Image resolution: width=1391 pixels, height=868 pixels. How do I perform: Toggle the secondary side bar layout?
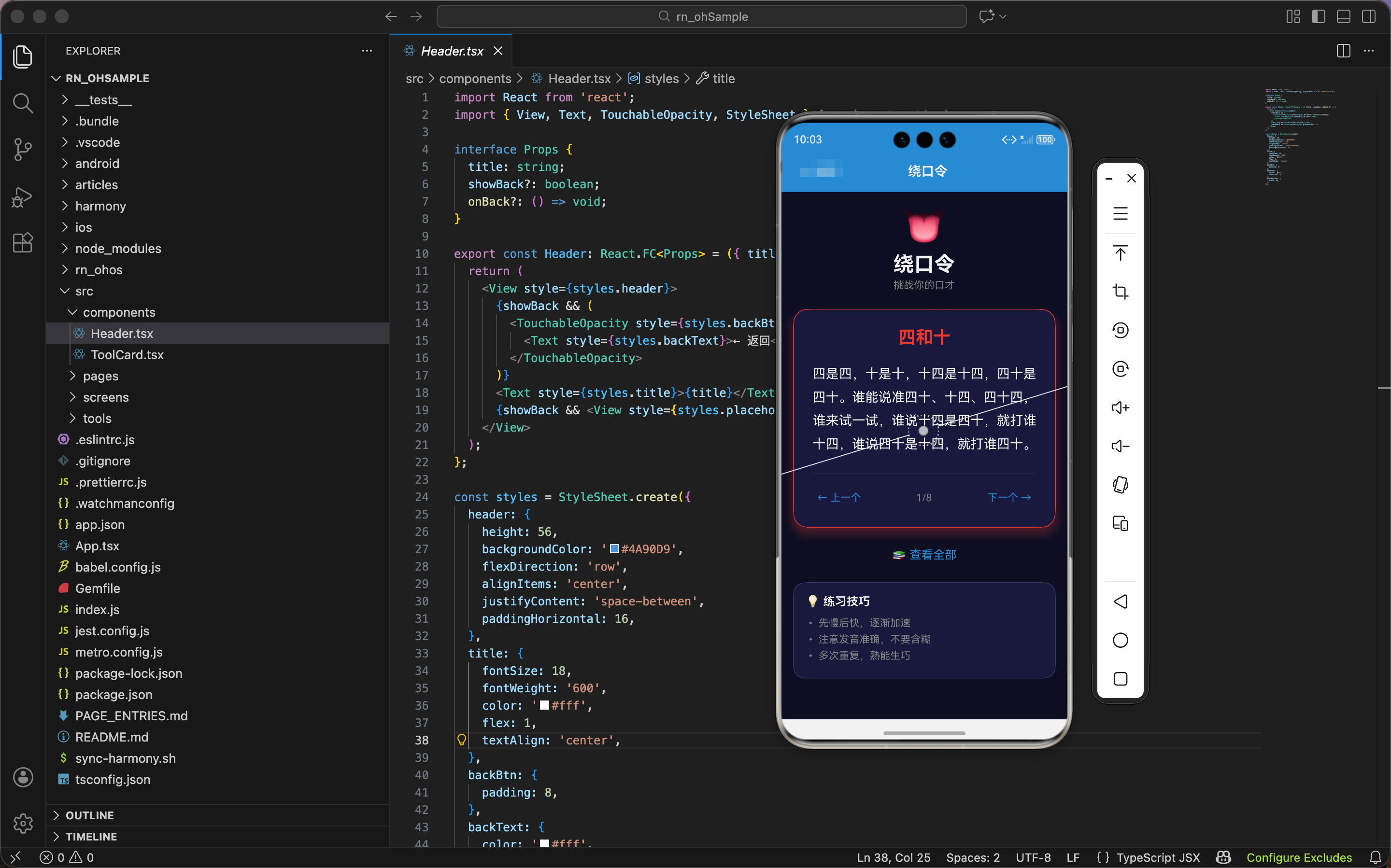pos(1369,16)
